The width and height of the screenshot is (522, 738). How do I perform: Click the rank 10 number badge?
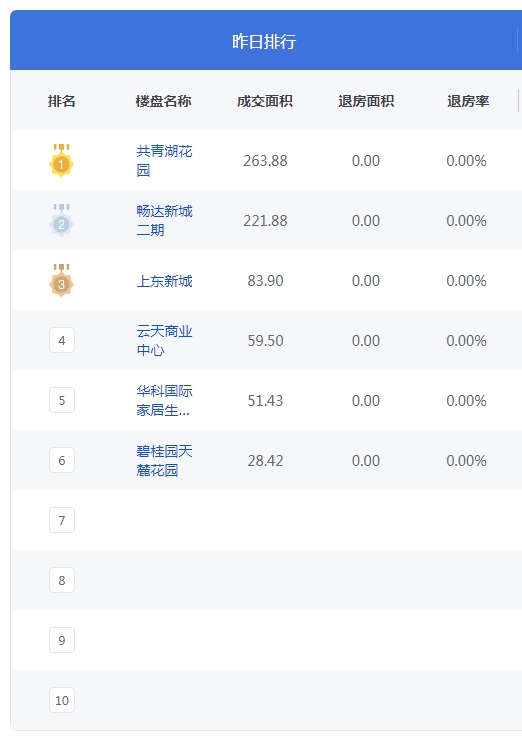[x=62, y=700]
